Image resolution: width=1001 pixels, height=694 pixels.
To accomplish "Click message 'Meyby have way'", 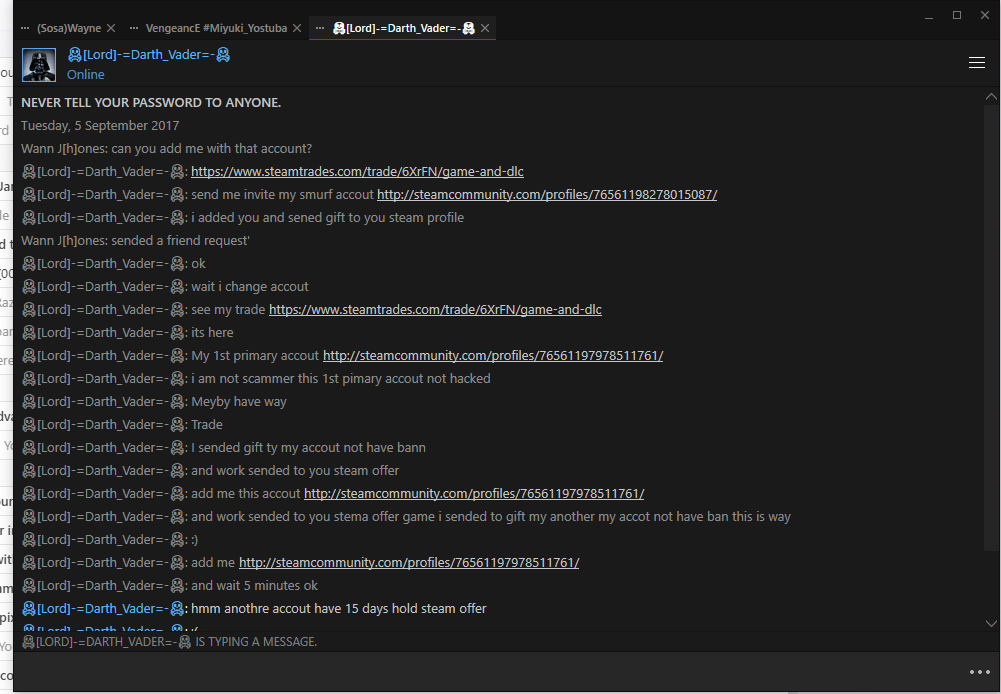I will tap(239, 402).
